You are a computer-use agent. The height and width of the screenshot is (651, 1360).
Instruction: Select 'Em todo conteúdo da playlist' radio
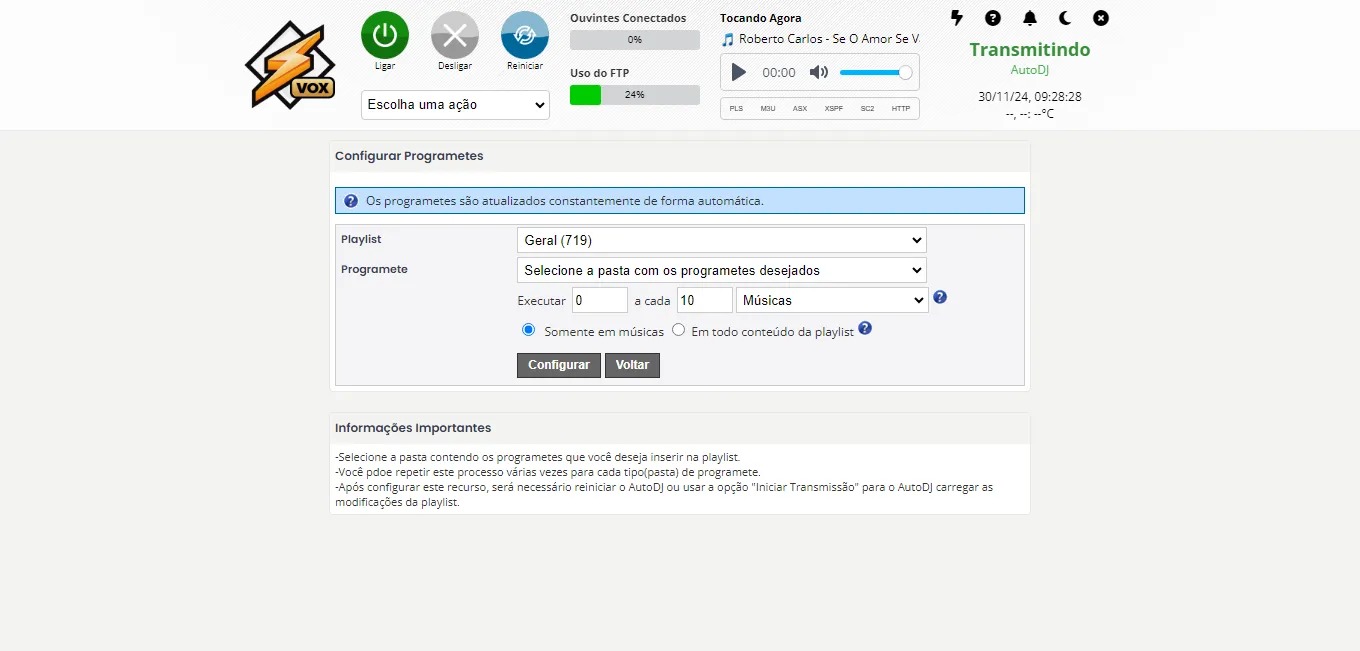(x=679, y=330)
